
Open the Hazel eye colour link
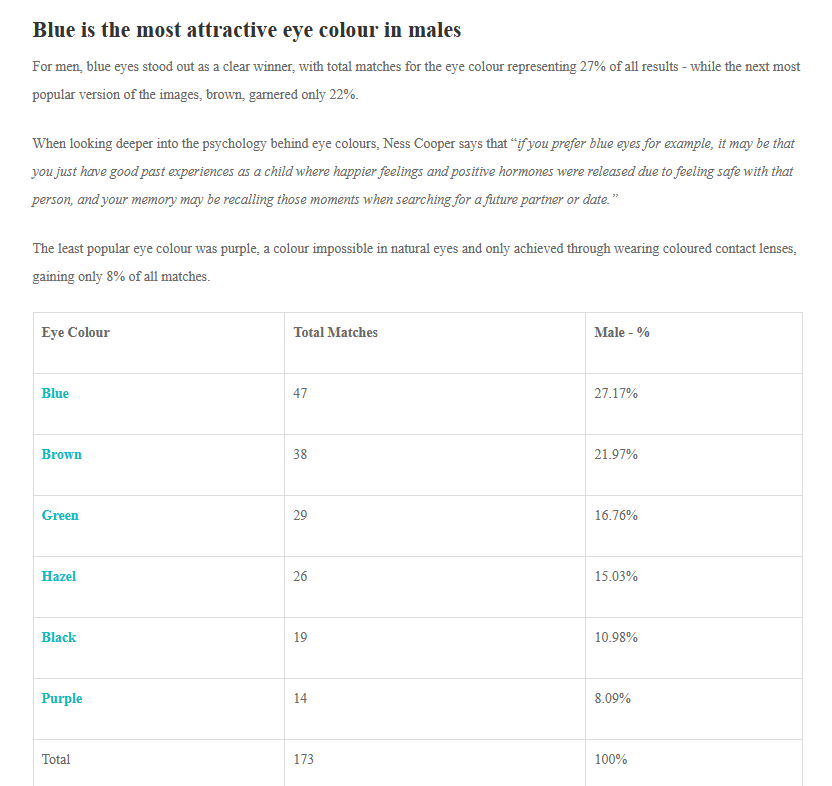59,576
